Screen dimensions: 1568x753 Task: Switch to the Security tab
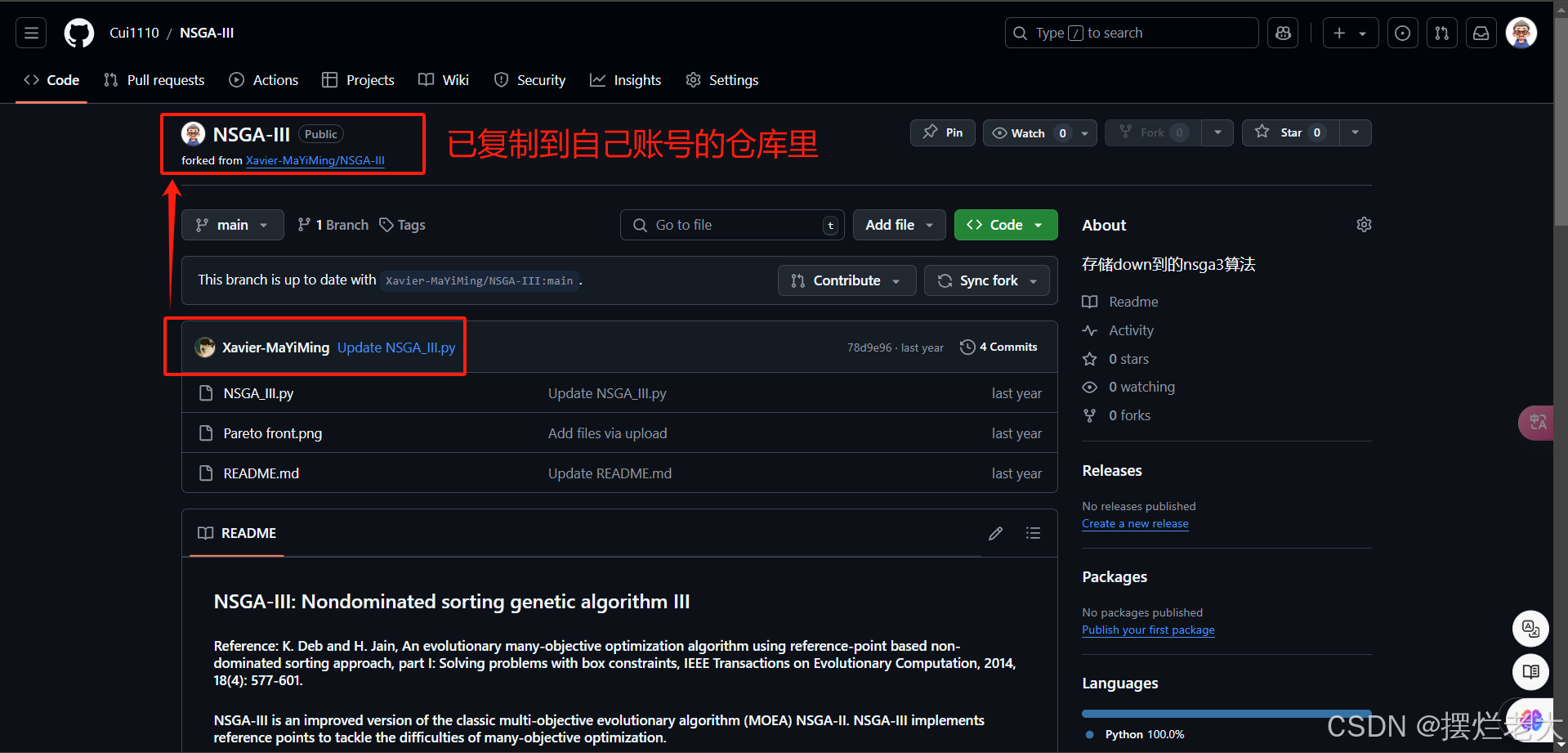coord(529,80)
